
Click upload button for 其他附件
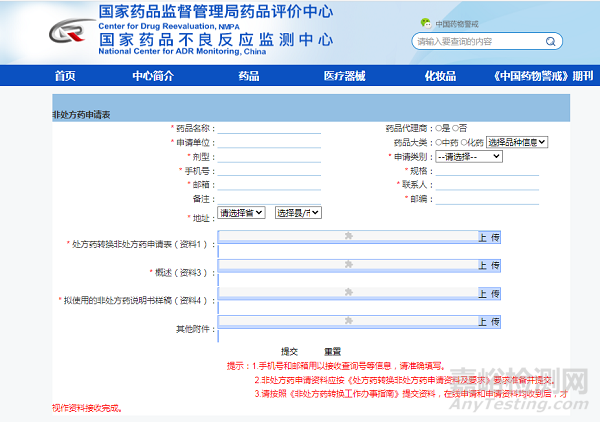tap(488, 321)
